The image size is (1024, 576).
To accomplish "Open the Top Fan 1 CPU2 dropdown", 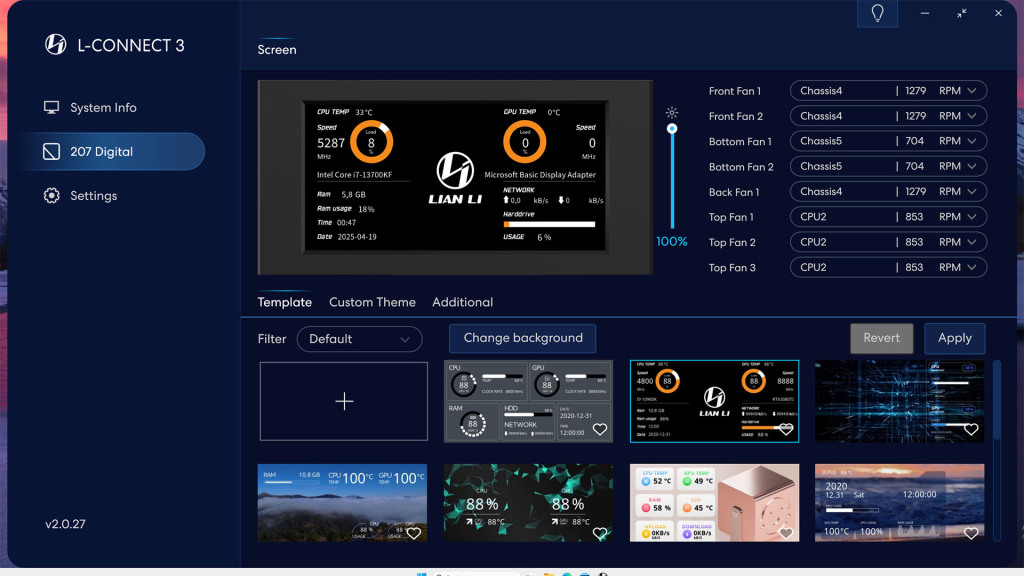I will tap(888, 217).
